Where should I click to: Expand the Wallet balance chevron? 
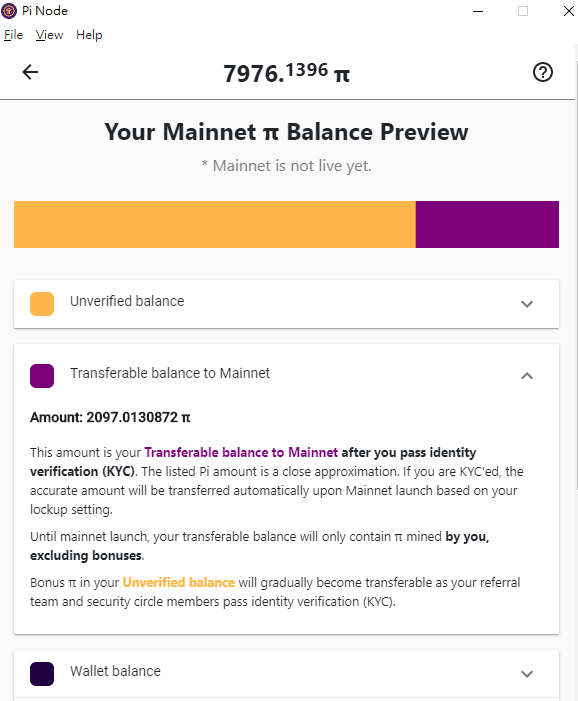point(527,674)
